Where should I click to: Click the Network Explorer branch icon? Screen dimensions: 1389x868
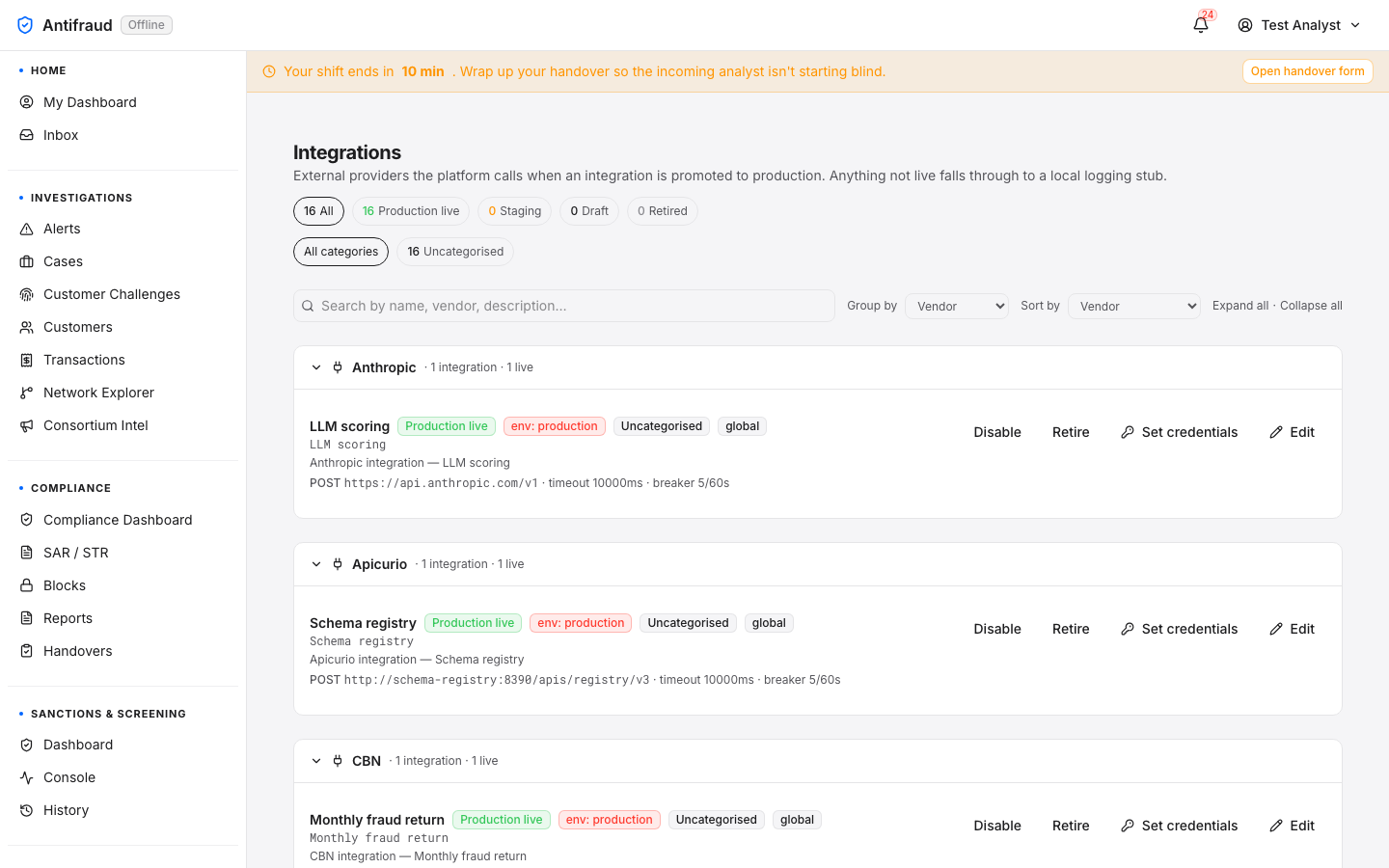tap(27, 393)
